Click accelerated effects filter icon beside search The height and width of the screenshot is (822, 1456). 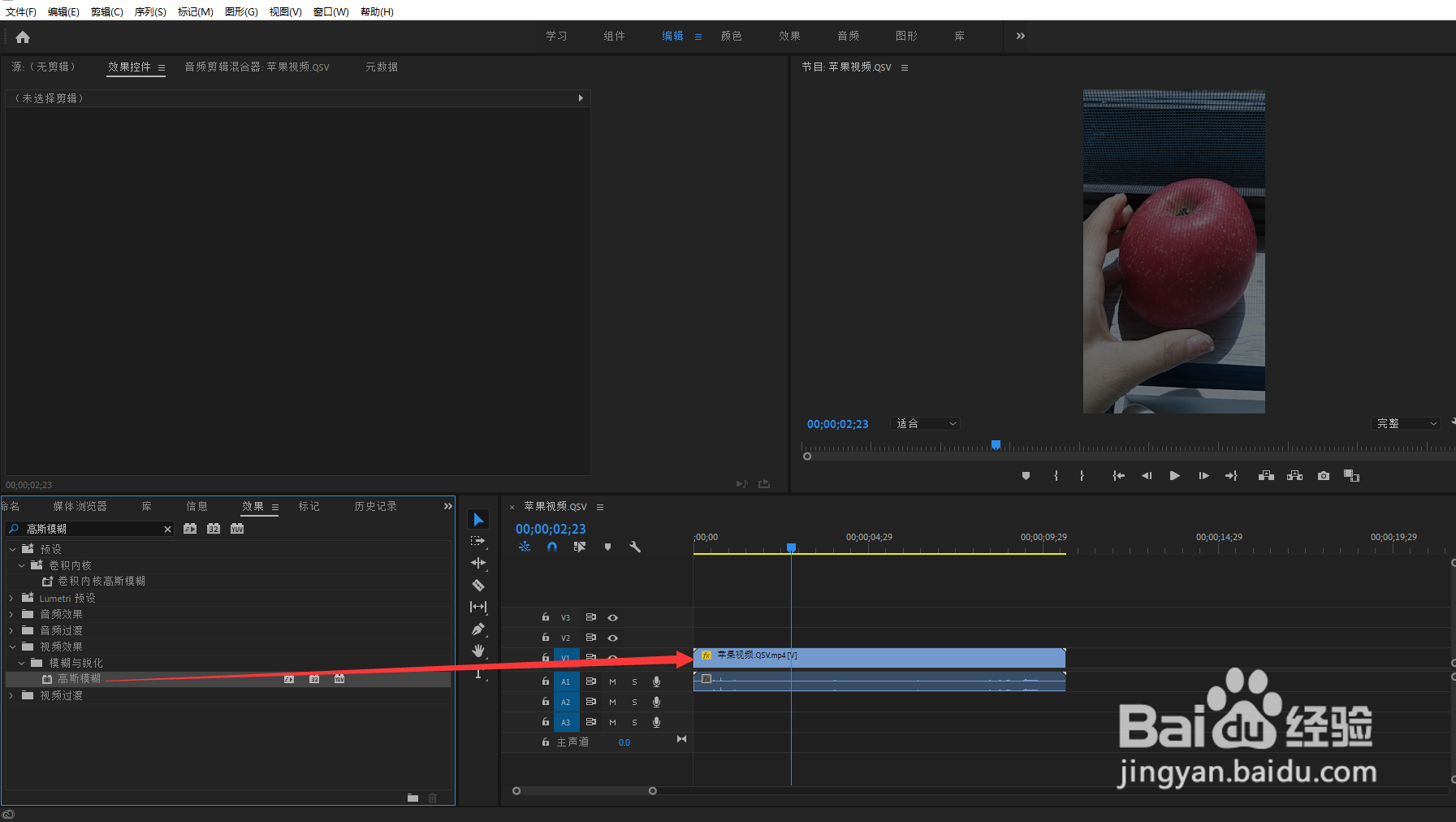(x=190, y=529)
